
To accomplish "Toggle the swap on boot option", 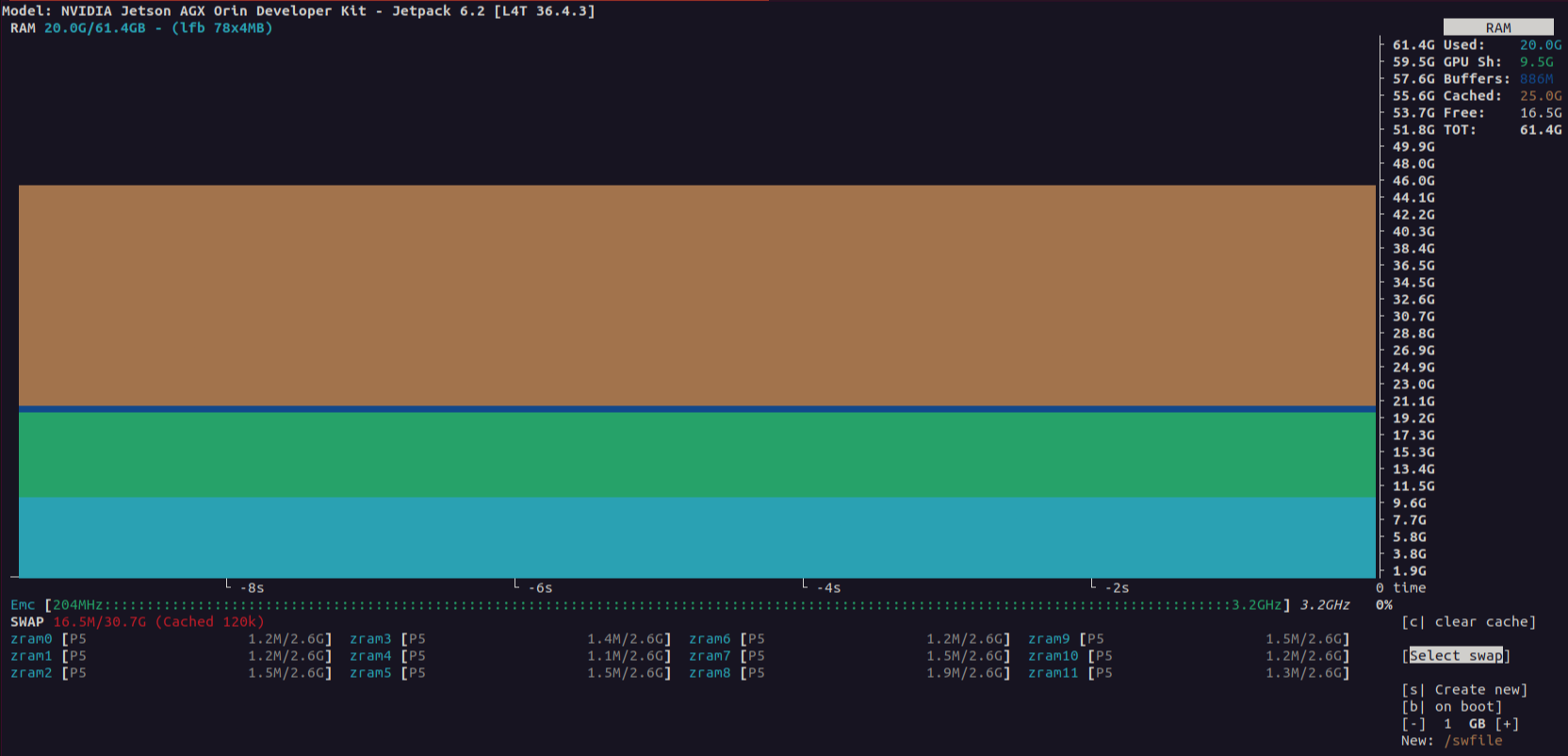I will click(1451, 706).
